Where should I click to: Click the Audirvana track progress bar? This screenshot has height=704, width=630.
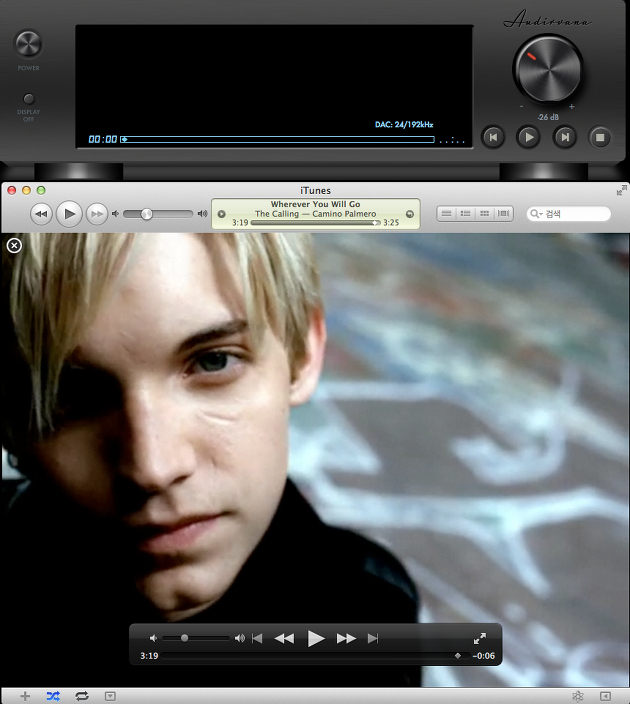coord(278,140)
